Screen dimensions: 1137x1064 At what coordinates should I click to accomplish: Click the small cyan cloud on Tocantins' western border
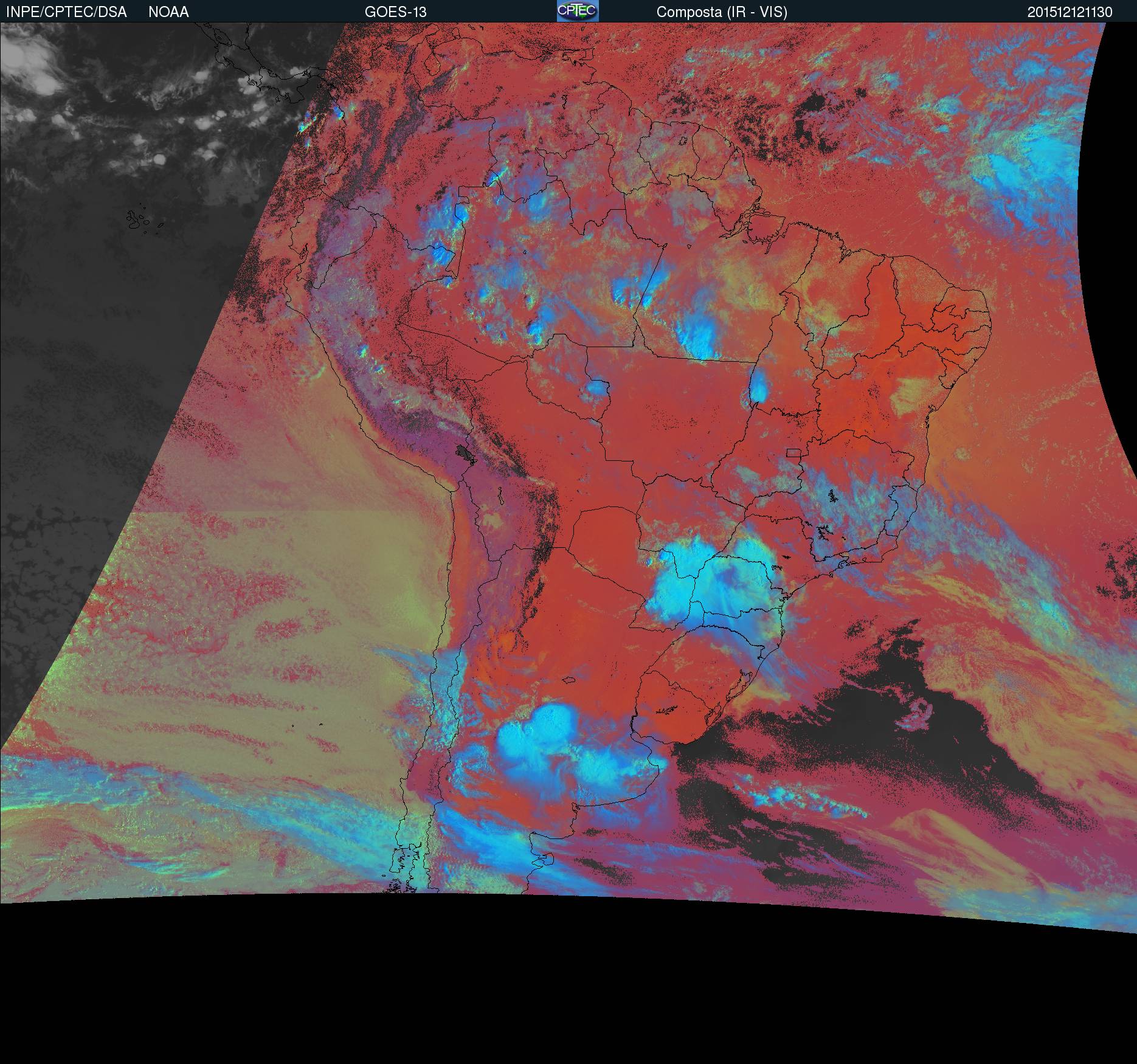pos(758,385)
